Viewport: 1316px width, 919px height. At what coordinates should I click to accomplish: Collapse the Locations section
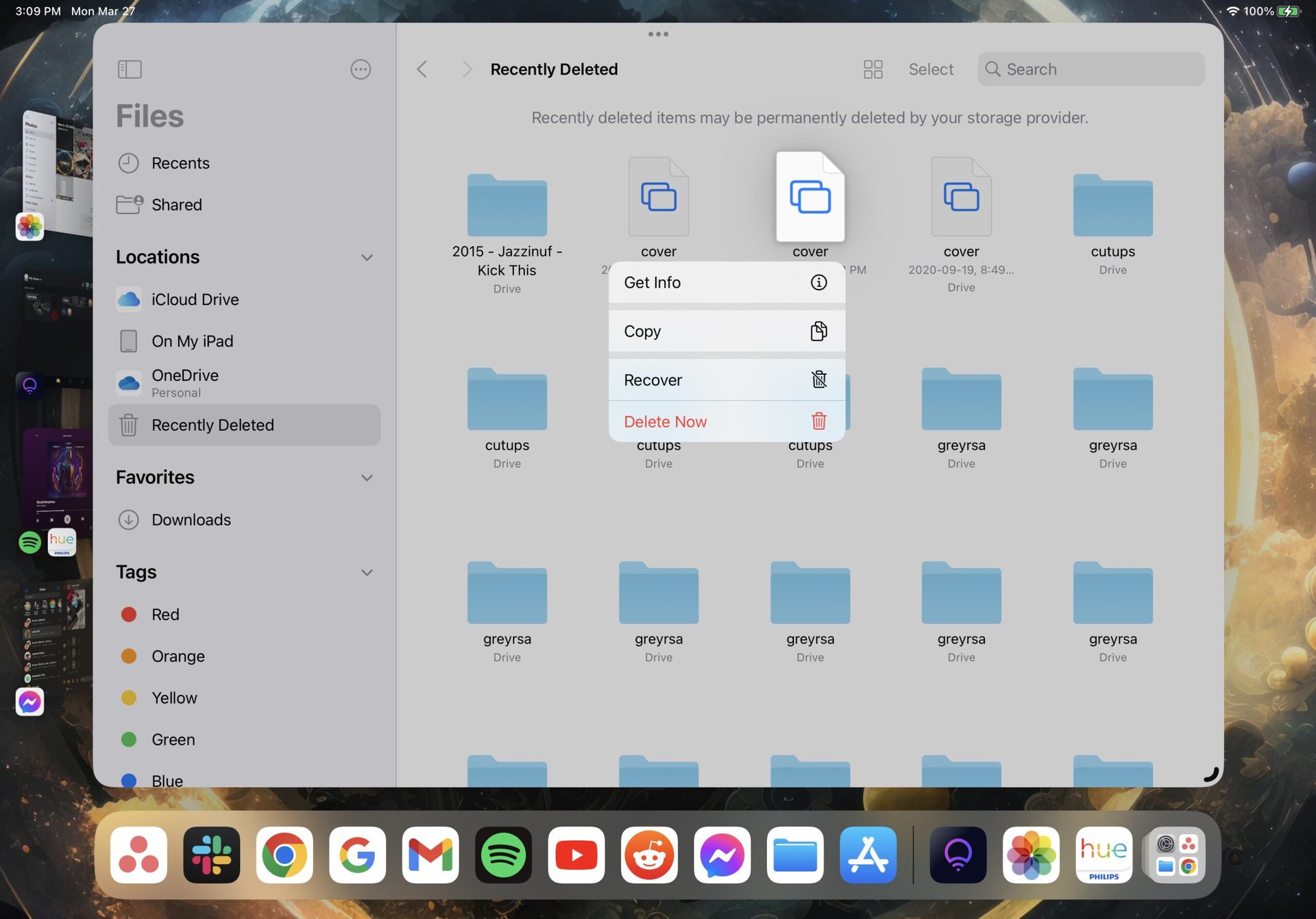[x=367, y=258]
